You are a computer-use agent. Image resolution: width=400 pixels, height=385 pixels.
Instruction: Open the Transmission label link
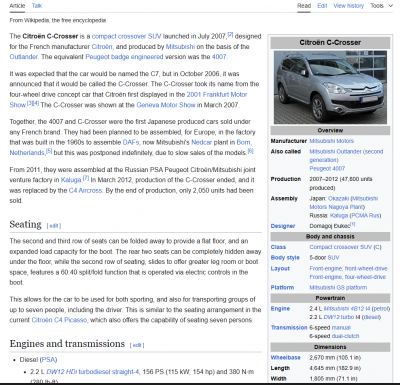[x=289, y=328]
